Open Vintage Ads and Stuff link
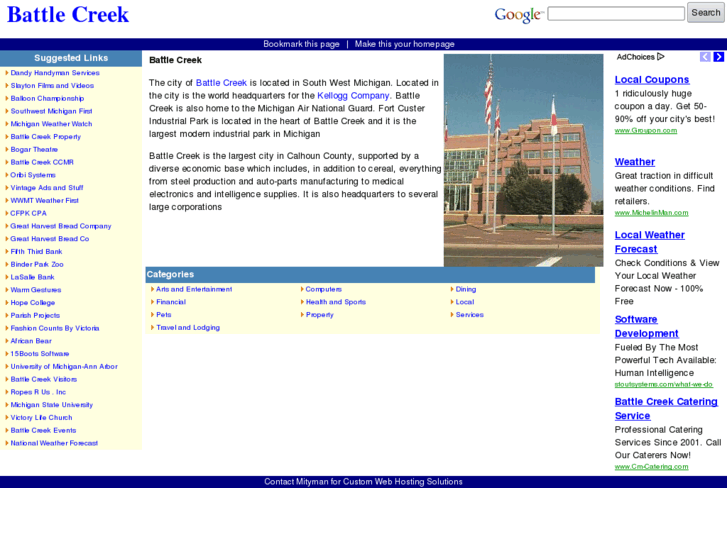The width and height of the screenshot is (727, 545). click(46, 188)
